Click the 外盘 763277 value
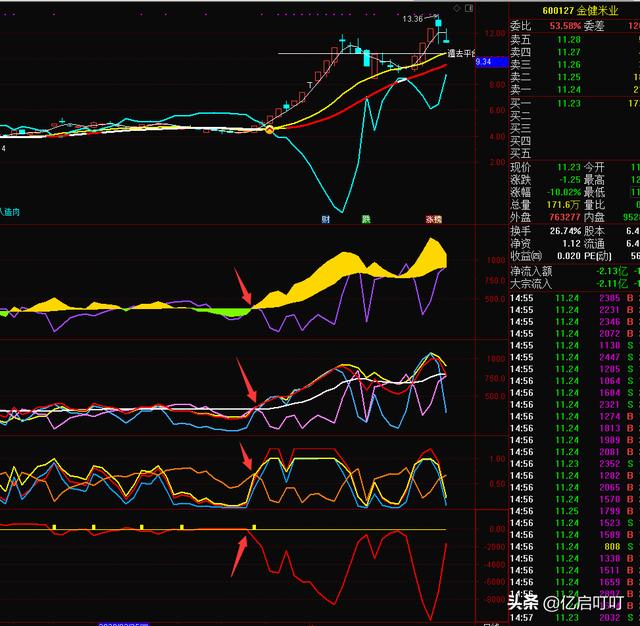This screenshot has width=640, height=626. (x=565, y=217)
